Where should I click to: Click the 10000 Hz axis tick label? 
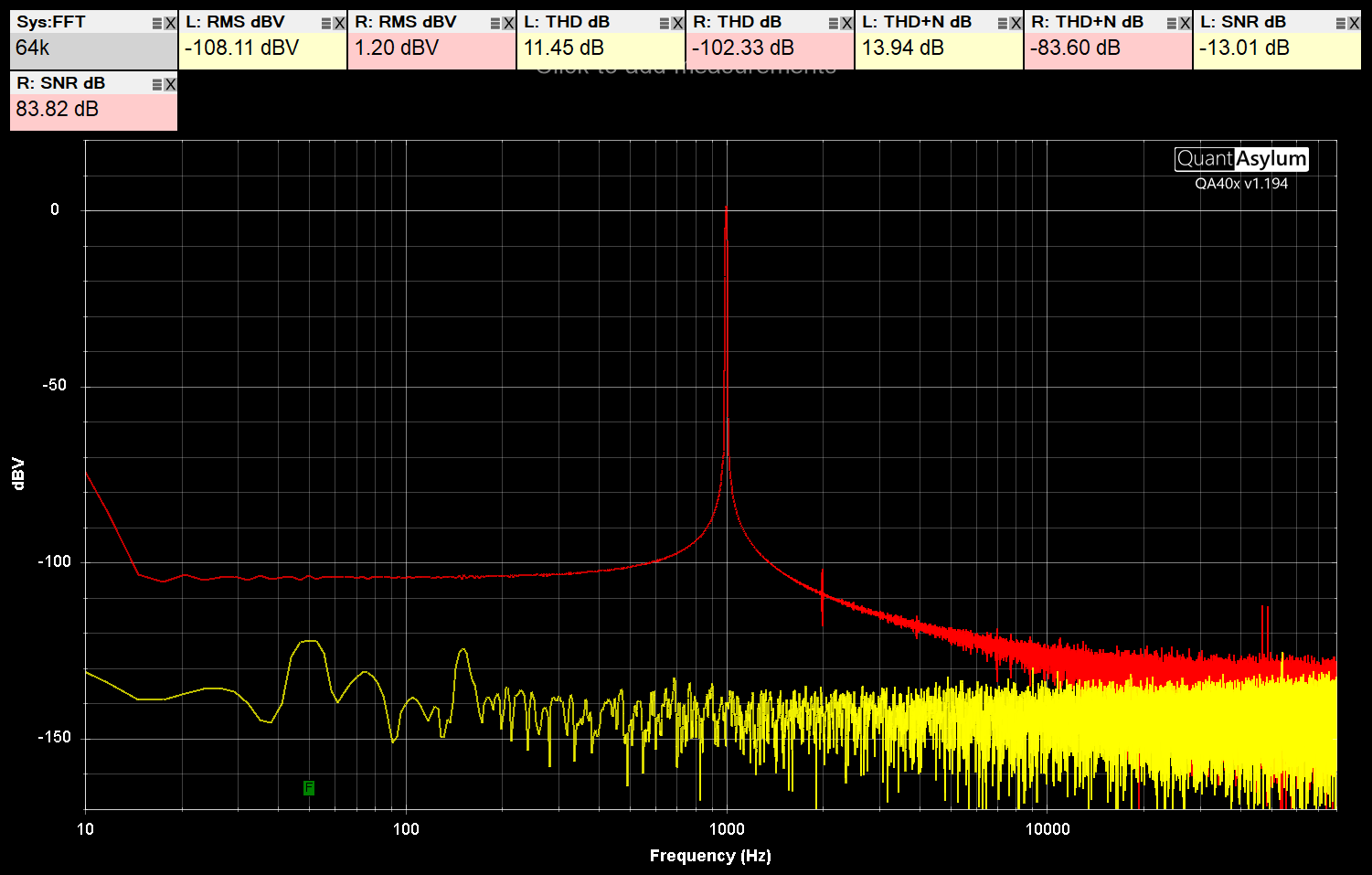click(x=1048, y=829)
